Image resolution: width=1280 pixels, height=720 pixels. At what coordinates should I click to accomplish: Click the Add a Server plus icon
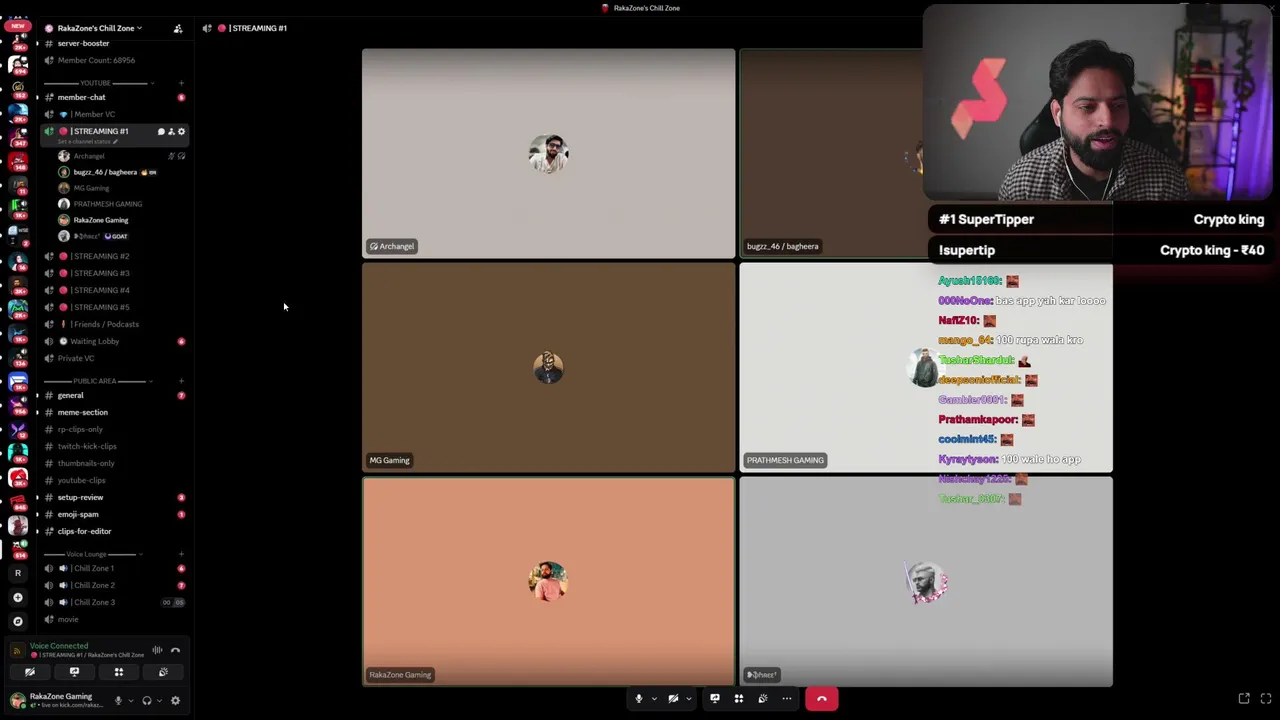[17, 597]
